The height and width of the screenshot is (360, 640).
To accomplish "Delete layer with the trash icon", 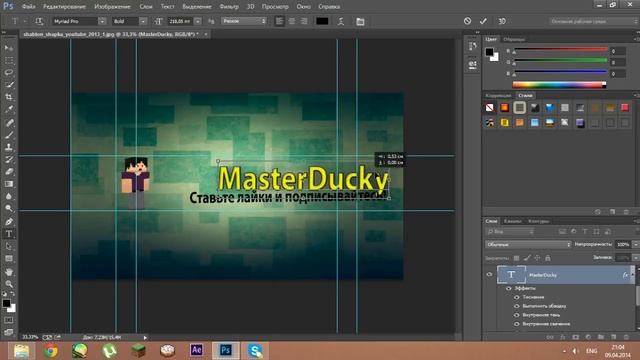I will click(x=626, y=337).
